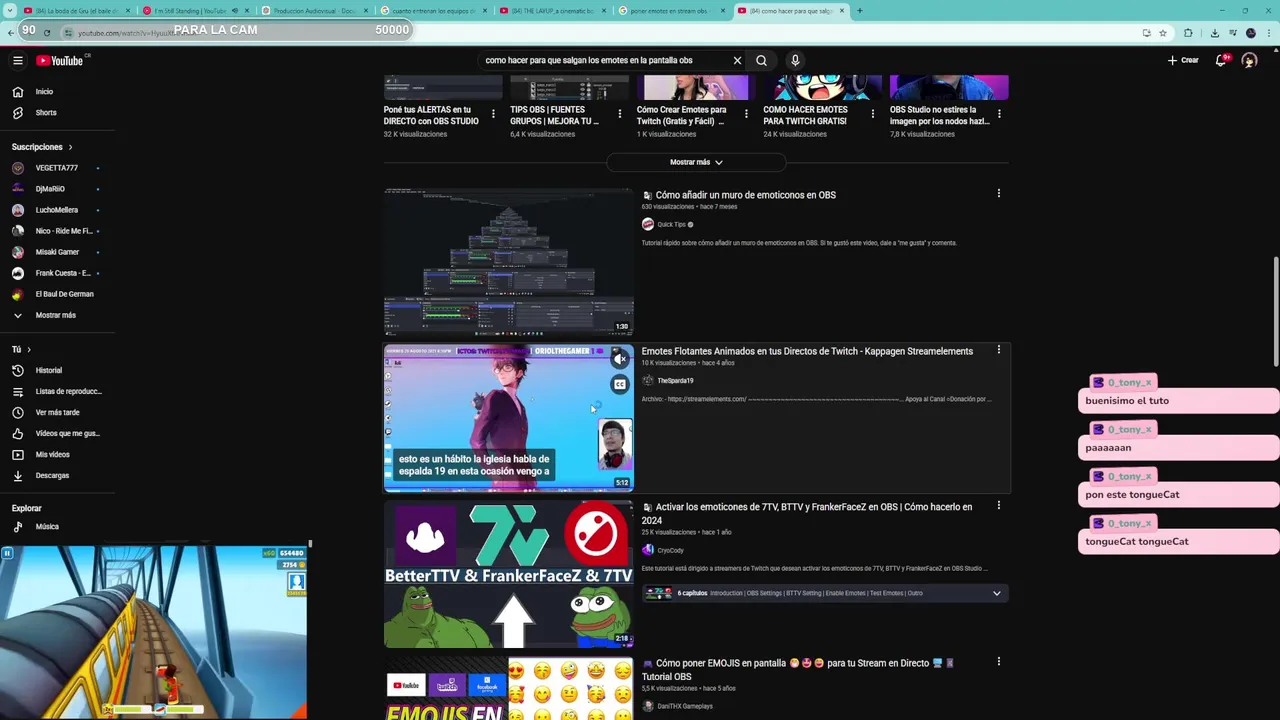Open options for Activar los emoticones video

998,505
